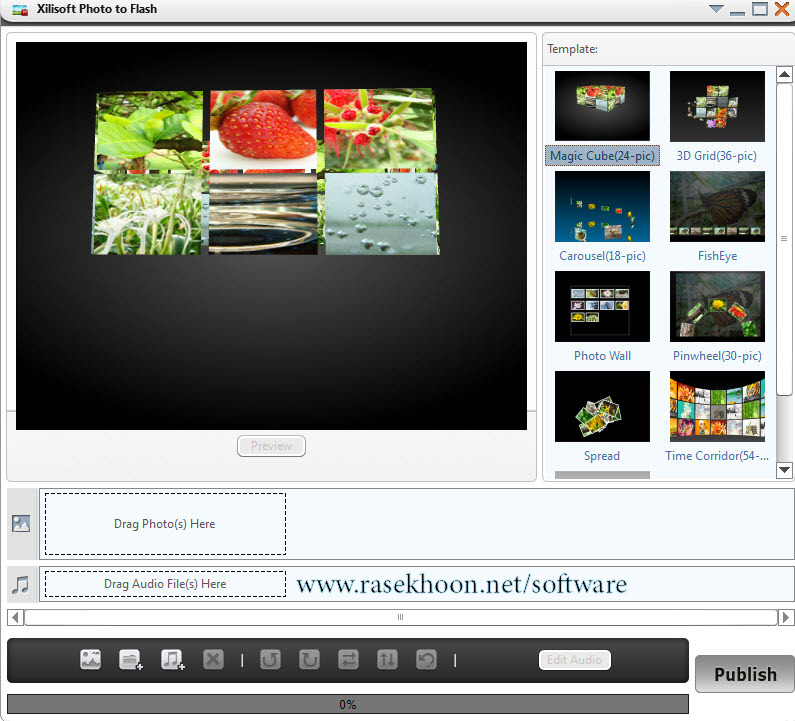795x721 pixels.
Task: Click the FishEye label text
Action: click(717, 256)
